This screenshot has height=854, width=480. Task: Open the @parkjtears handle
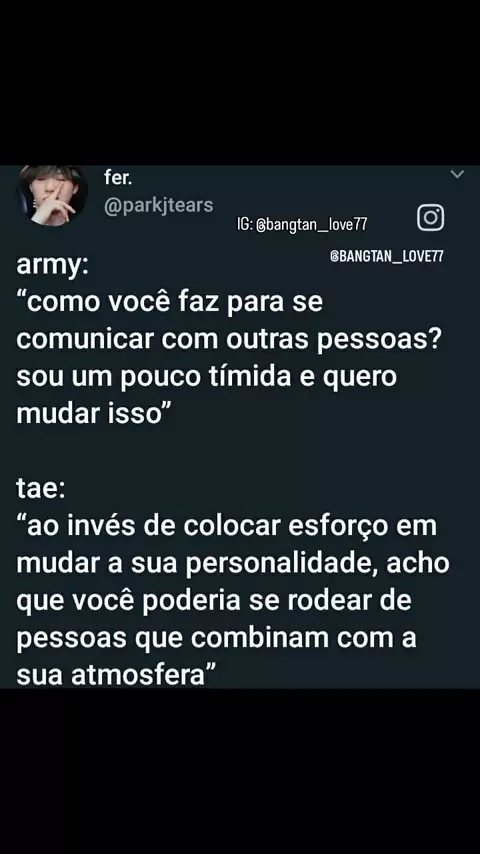[159, 205]
